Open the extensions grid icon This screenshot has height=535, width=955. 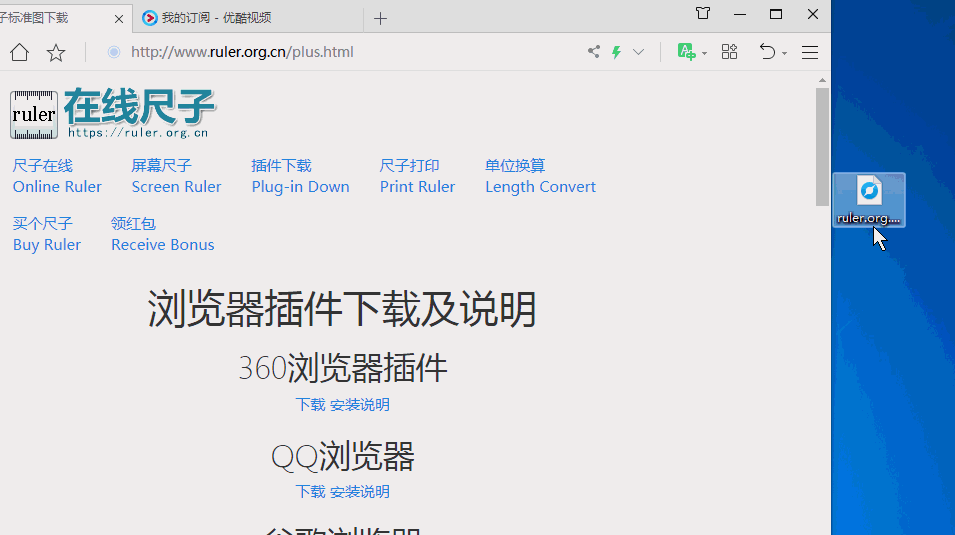729,52
